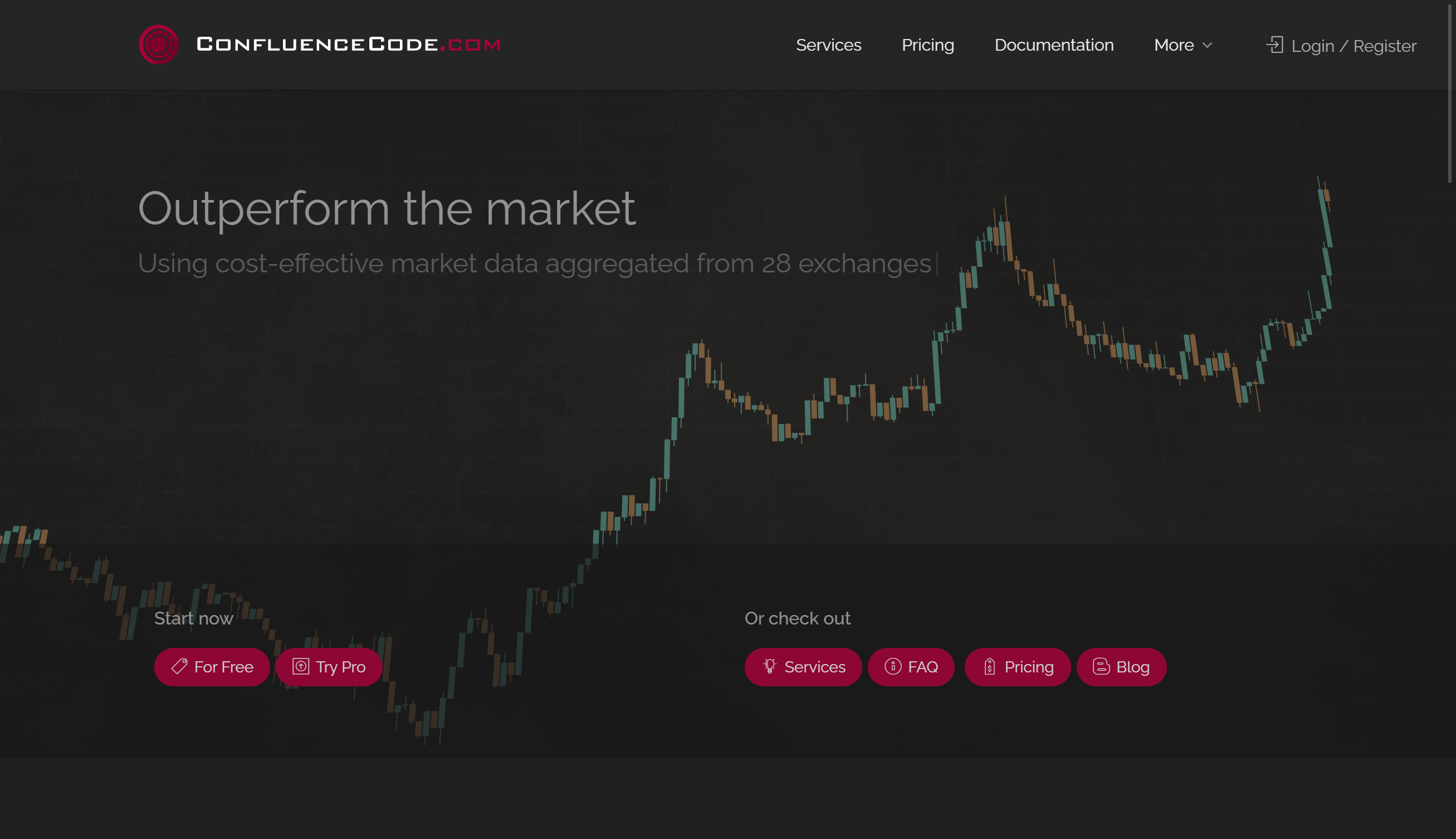Click the upload icon on Try Pro button
Viewport: 1456px width, 839px height.
click(301, 666)
